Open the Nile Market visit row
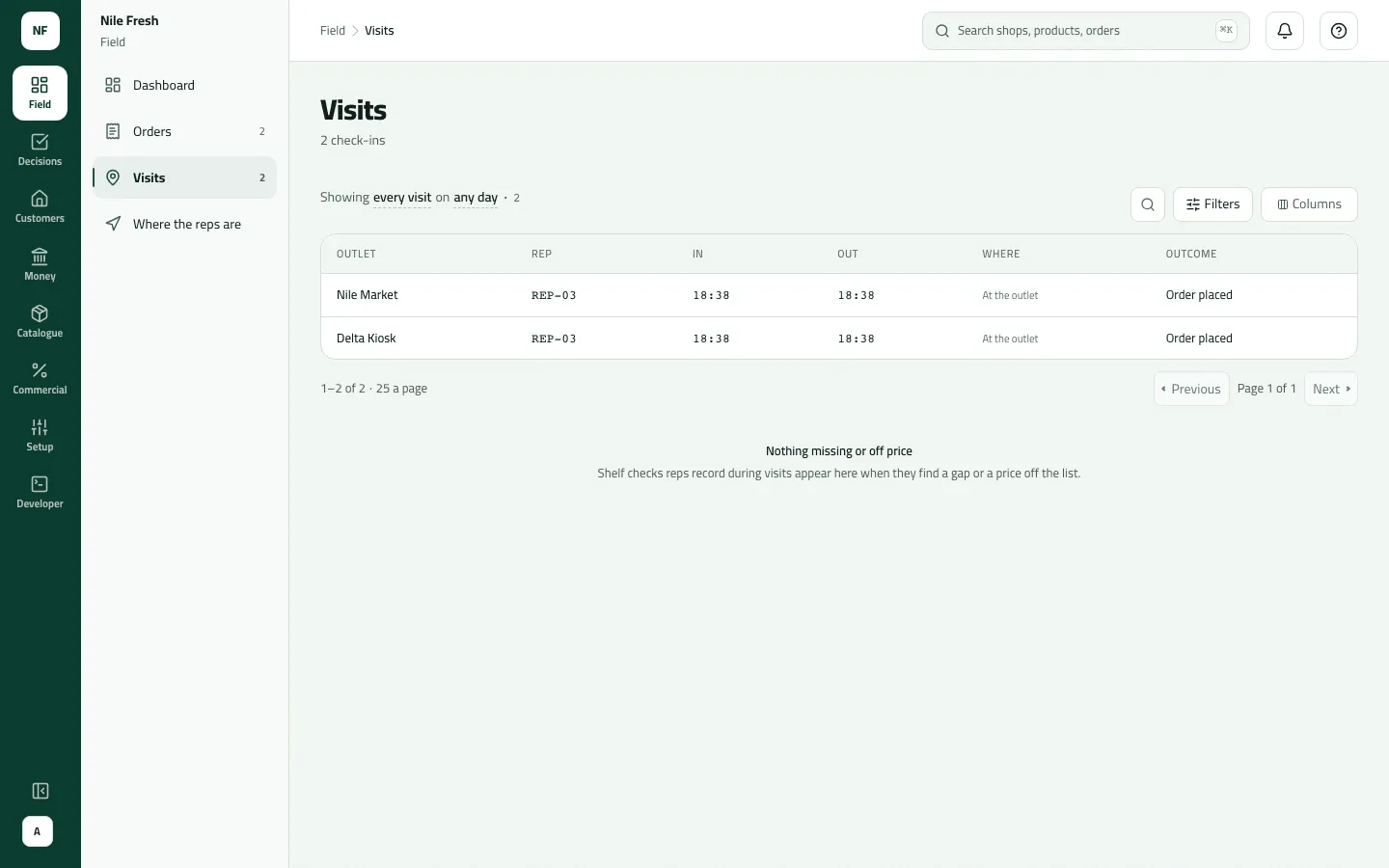The image size is (1389, 868). (839, 295)
